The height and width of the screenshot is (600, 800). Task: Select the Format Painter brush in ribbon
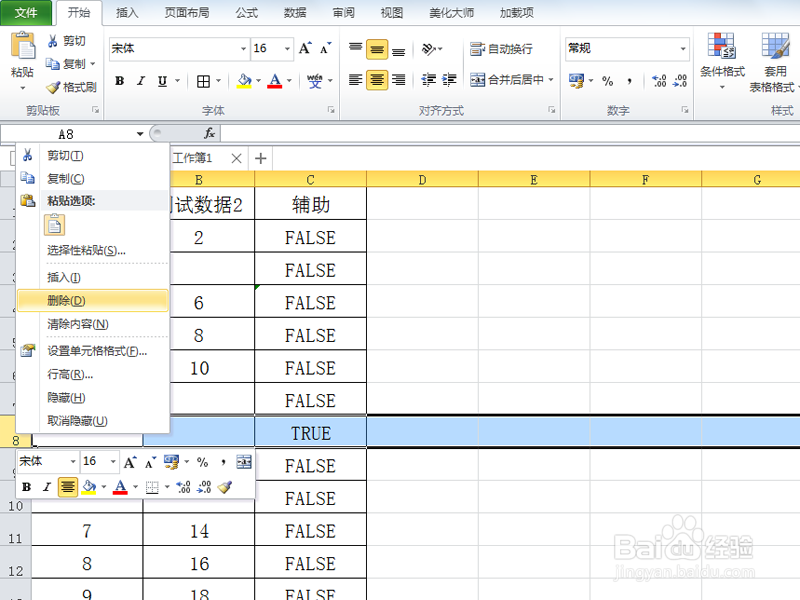coord(53,87)
